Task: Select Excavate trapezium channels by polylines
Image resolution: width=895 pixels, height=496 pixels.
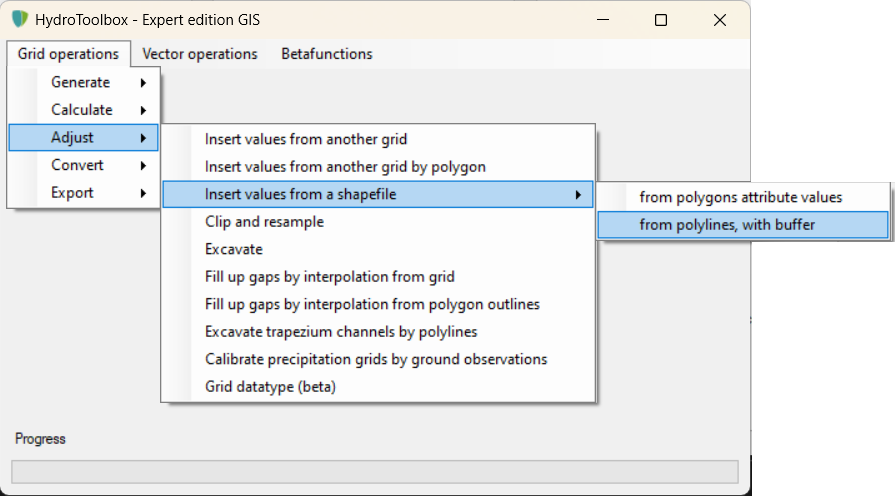Action: 341,331
